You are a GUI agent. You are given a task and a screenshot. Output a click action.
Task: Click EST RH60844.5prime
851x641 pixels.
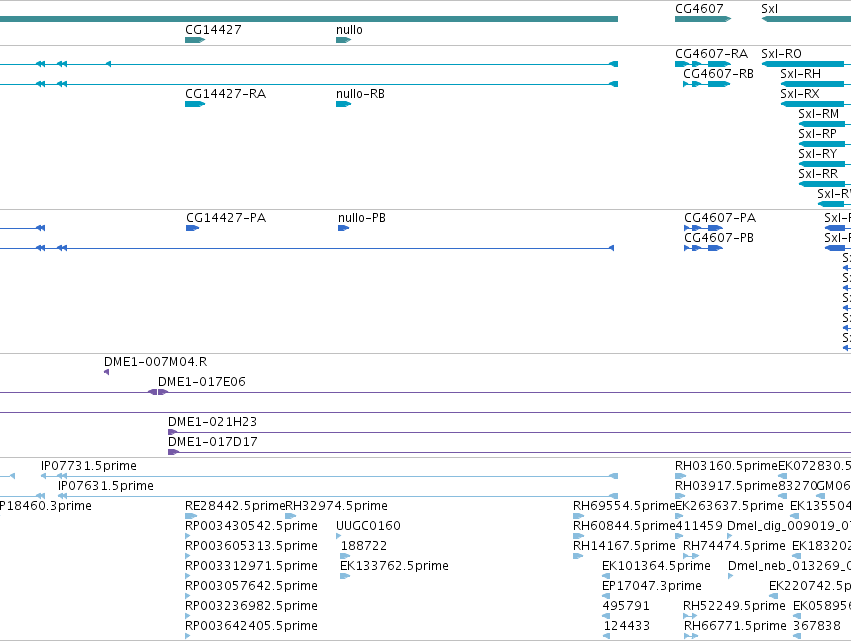[624, 526]
